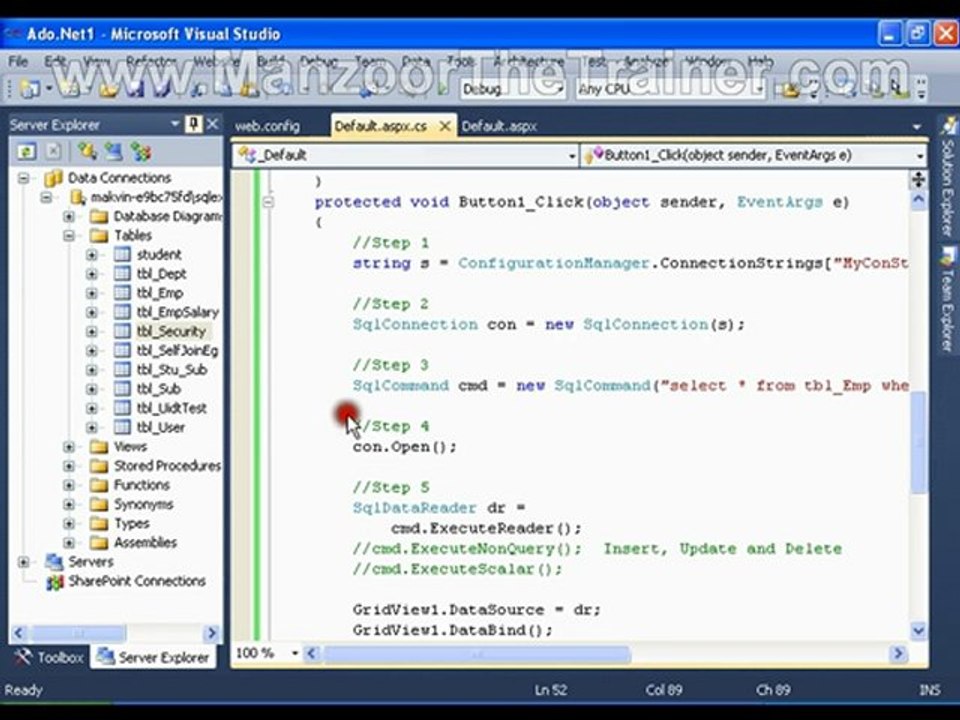Click the Stop Refresh icon in Server Explorer
This screenshot has width=960, height=720.
tap(54, 151)
